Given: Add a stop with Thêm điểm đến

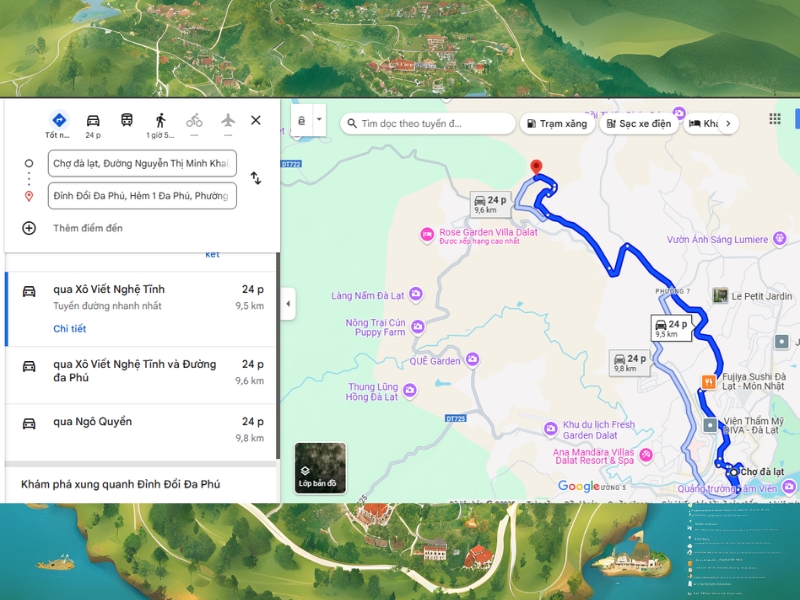Looking at the screenshot, I should [x=87, y=228].
